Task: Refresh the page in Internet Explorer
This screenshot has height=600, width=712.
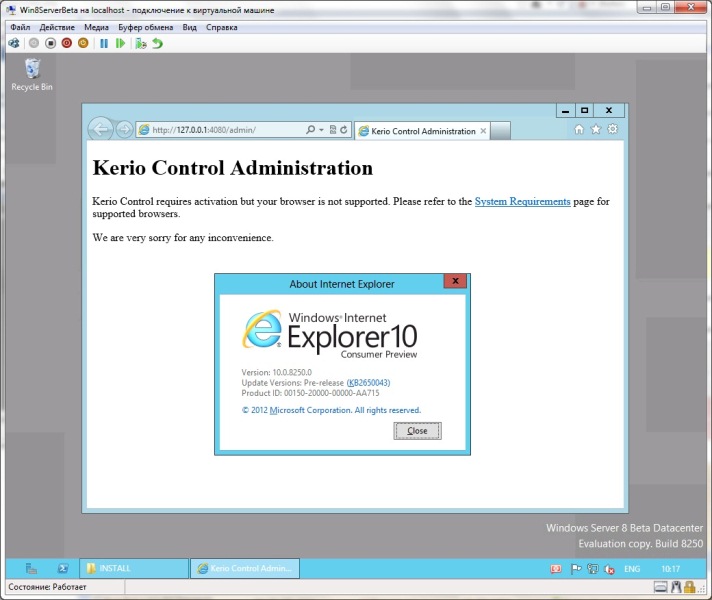Action: tap(345, 130)
